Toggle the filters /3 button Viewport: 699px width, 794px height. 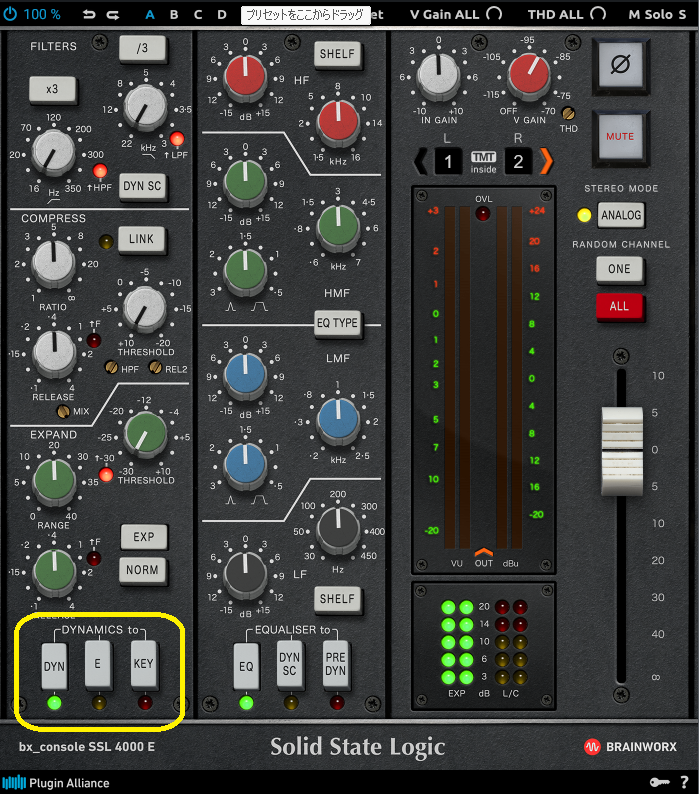pos(142,48)
